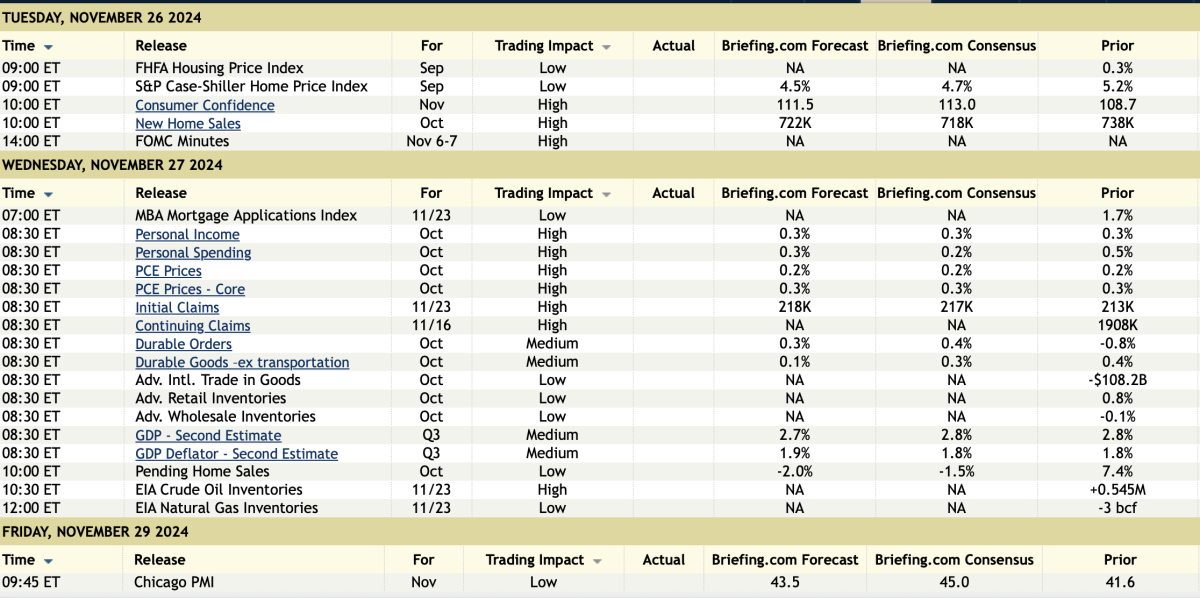Click Trading Impact sort arrow in Friday's table
1200x598 pixels.
click(598, 561)
